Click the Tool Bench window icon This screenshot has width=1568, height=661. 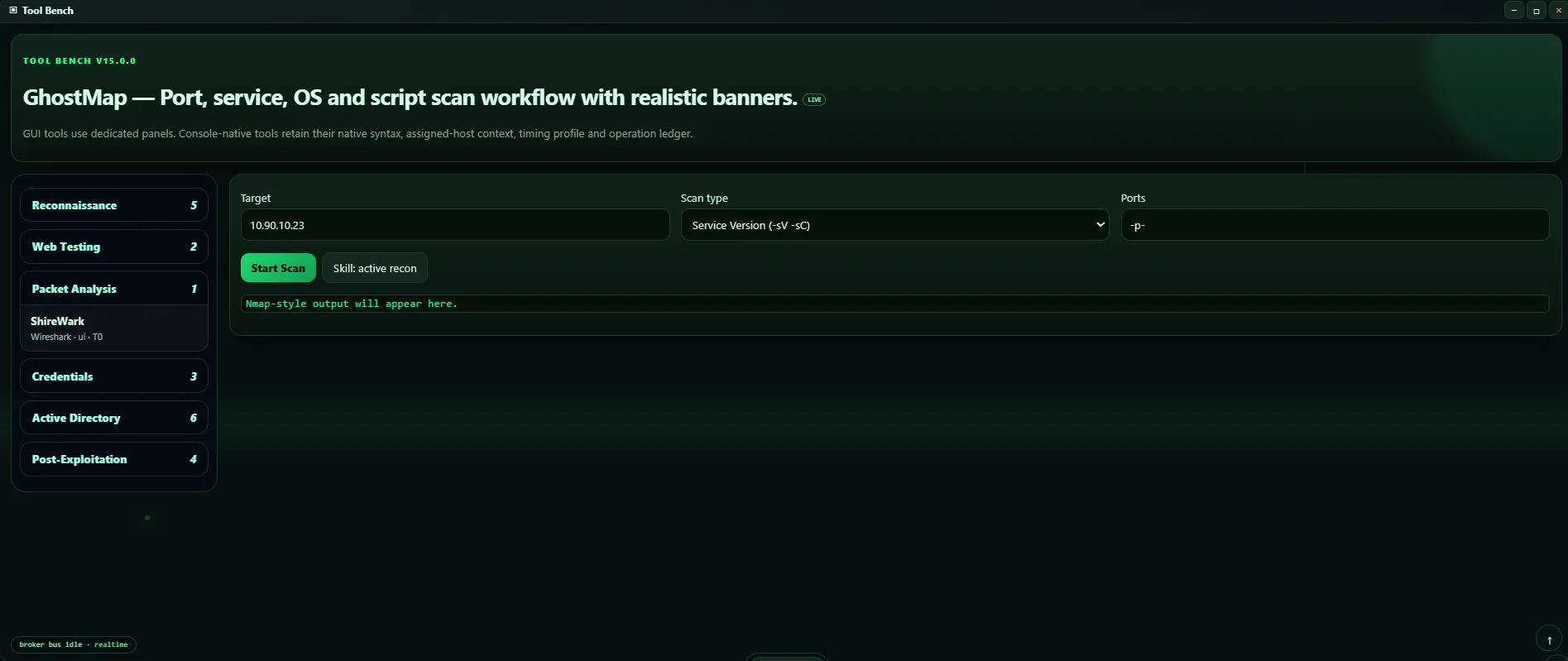coord(13,10)
